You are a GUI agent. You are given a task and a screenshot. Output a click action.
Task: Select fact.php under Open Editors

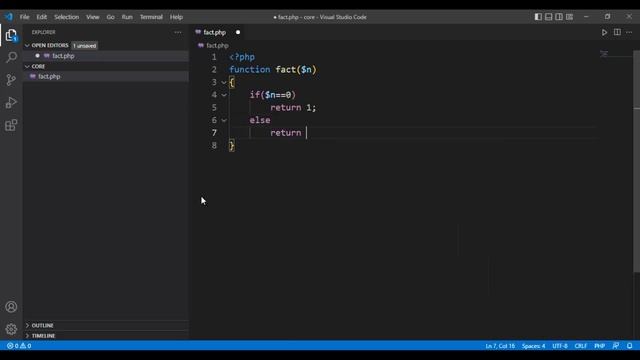point(106,56)
